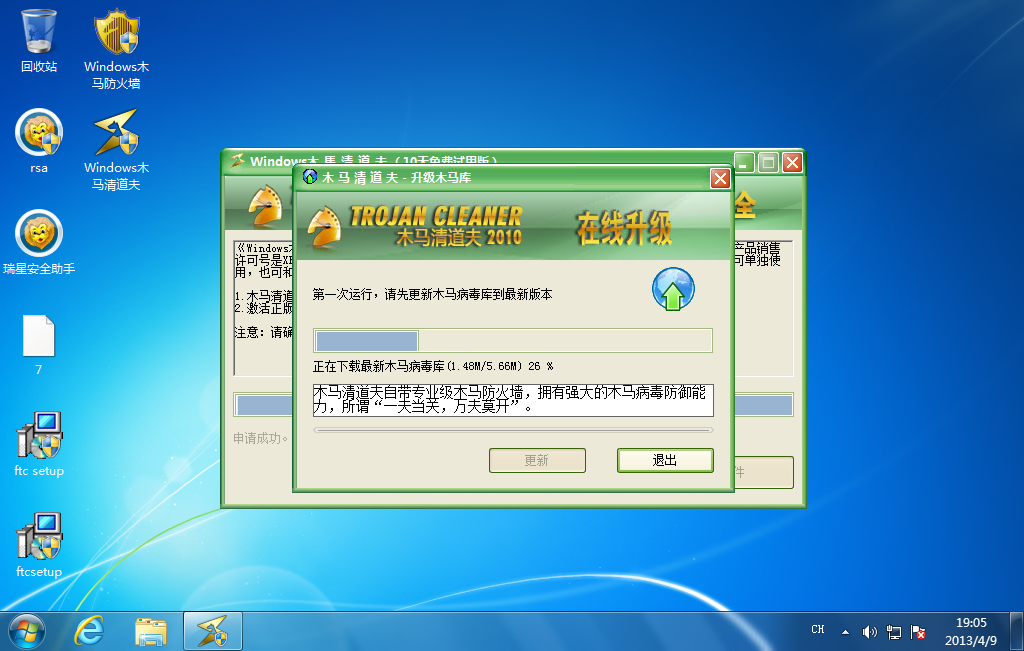Screen dimensions: 1024x651
Task: Click the globe upgrade arrow icon
Action: pos(673,289)
